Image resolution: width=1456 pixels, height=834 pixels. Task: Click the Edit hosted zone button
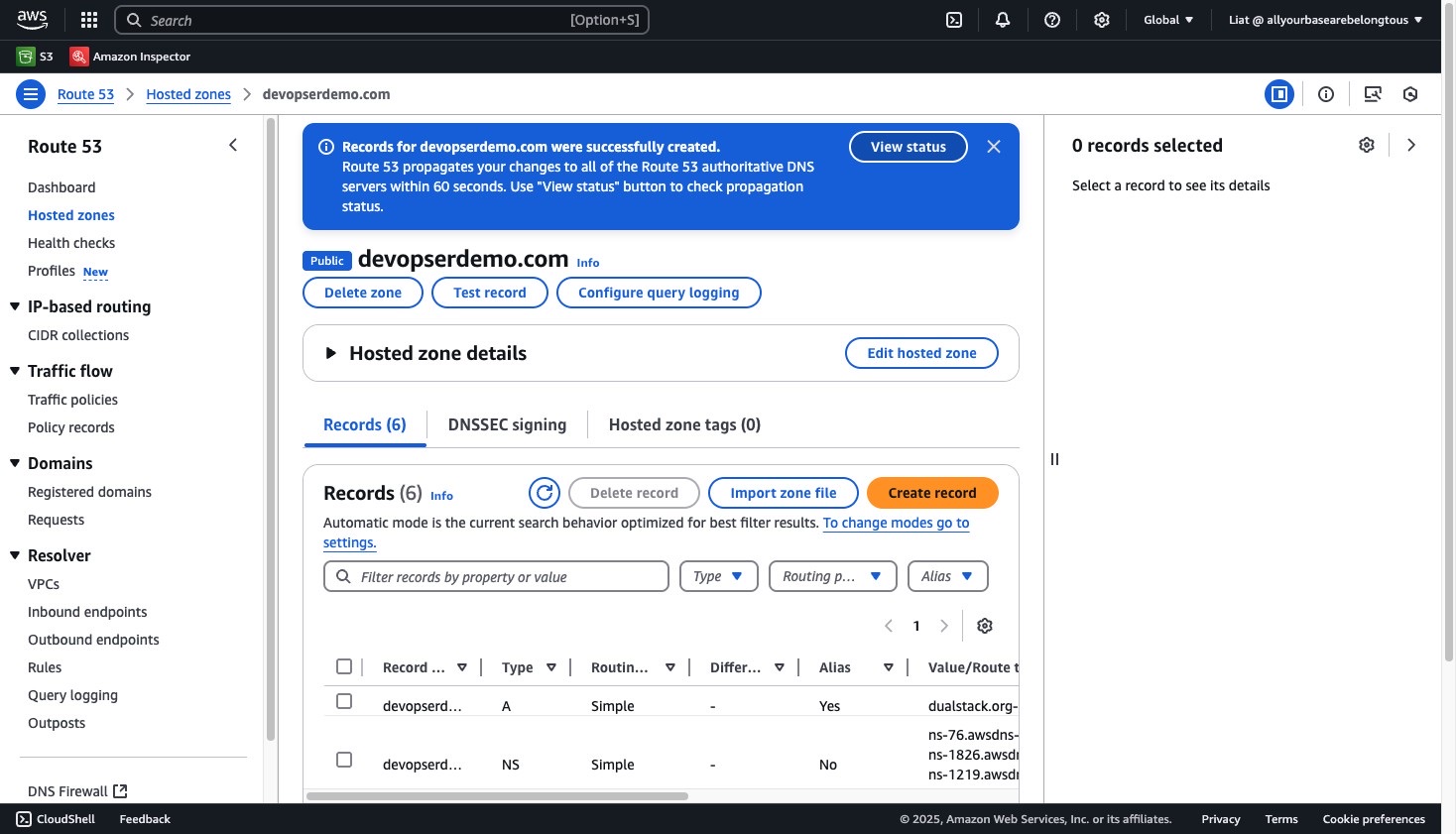point(921,353)
